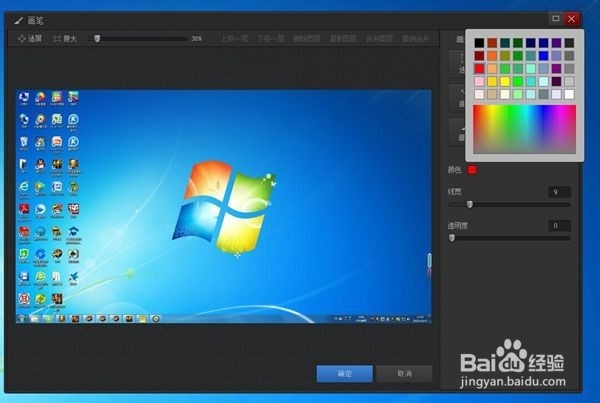Click the transparency value field showing 0
The image size is (600, 403).
pyautogui.click(x=559, y=226)
